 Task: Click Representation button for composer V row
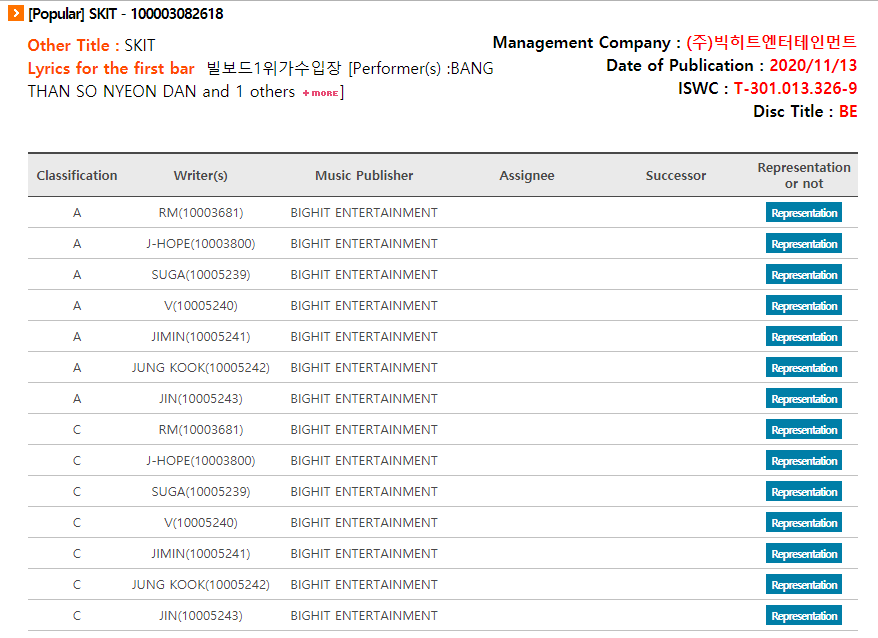pyautogui.click(x=804, y=523)
